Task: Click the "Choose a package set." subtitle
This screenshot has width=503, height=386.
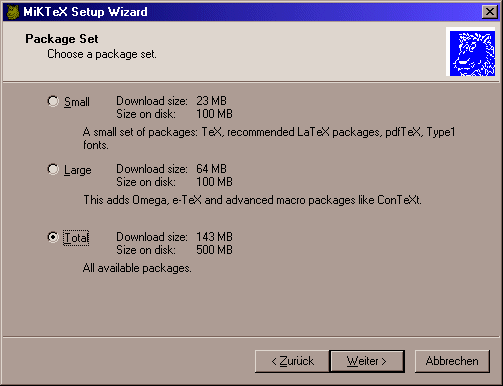Action: coord(102,54)
